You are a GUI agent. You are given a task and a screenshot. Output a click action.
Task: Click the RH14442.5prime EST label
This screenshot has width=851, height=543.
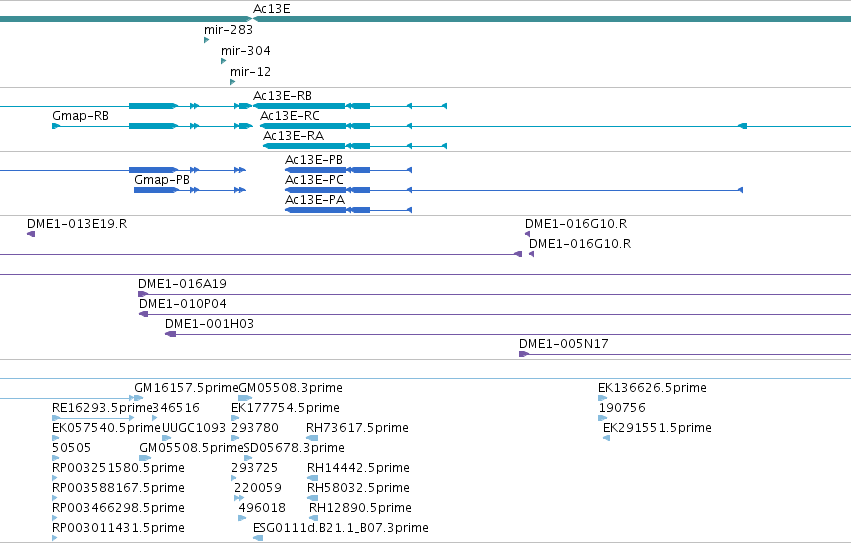click(x=358, y=468)
